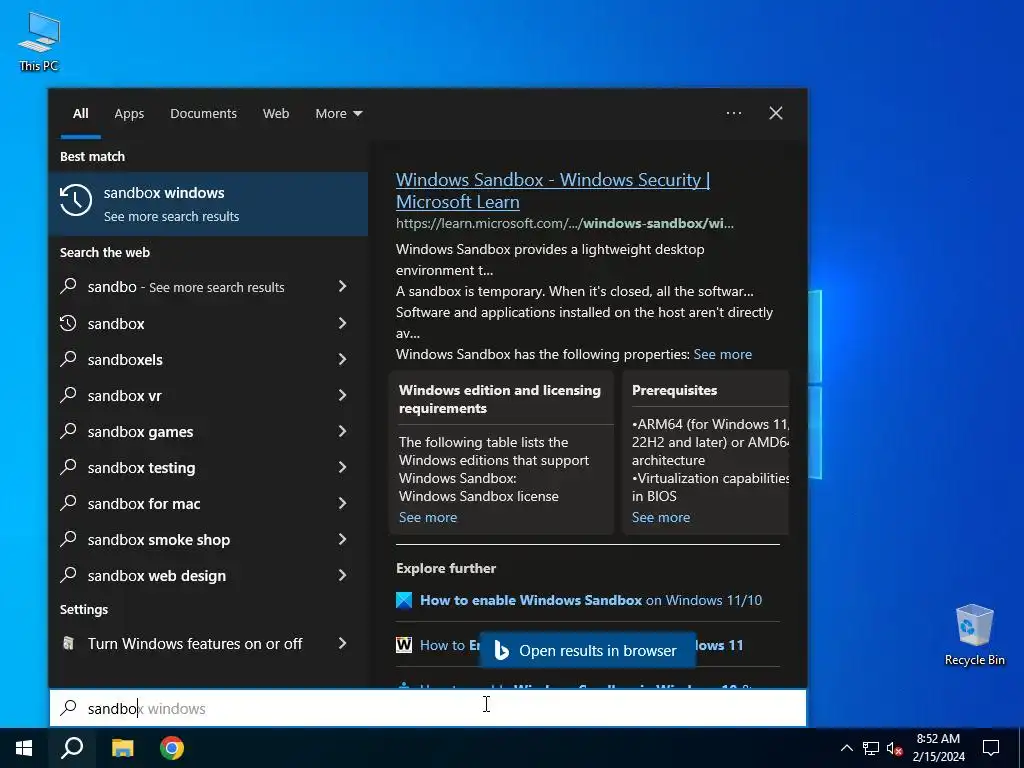Viewport: 1024px width, 768px height.
Task: Open the Recycle Bin desktop icon
Action: pos(974,634)
